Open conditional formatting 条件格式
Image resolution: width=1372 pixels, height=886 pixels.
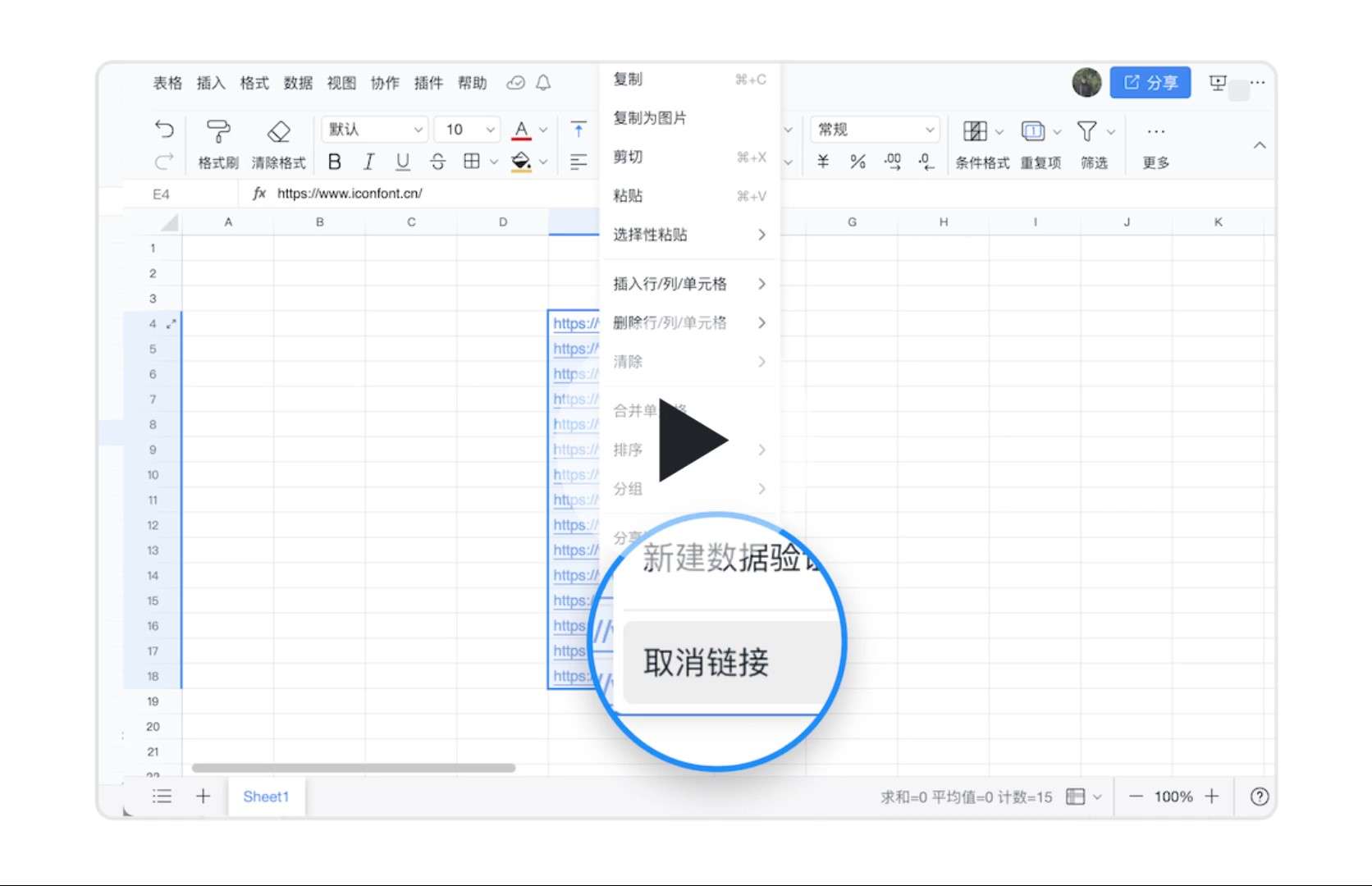click(982, 144)
